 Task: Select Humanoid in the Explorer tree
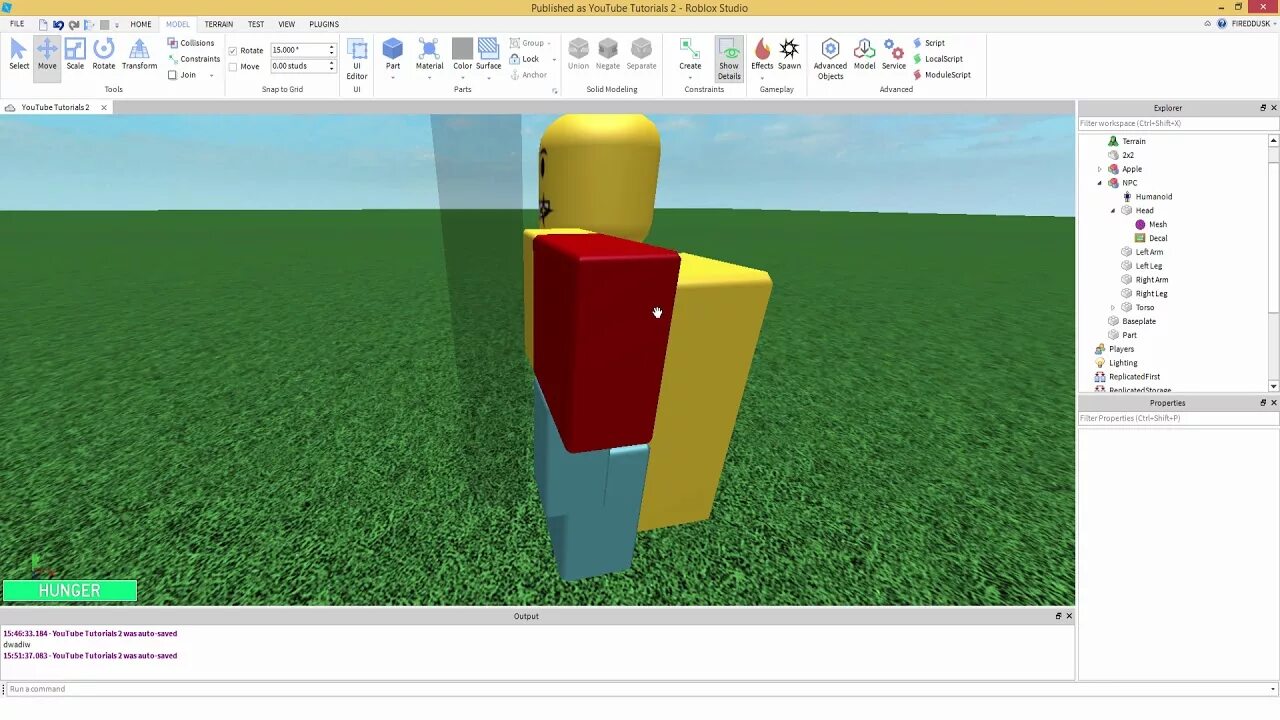tap(1153, 197)
